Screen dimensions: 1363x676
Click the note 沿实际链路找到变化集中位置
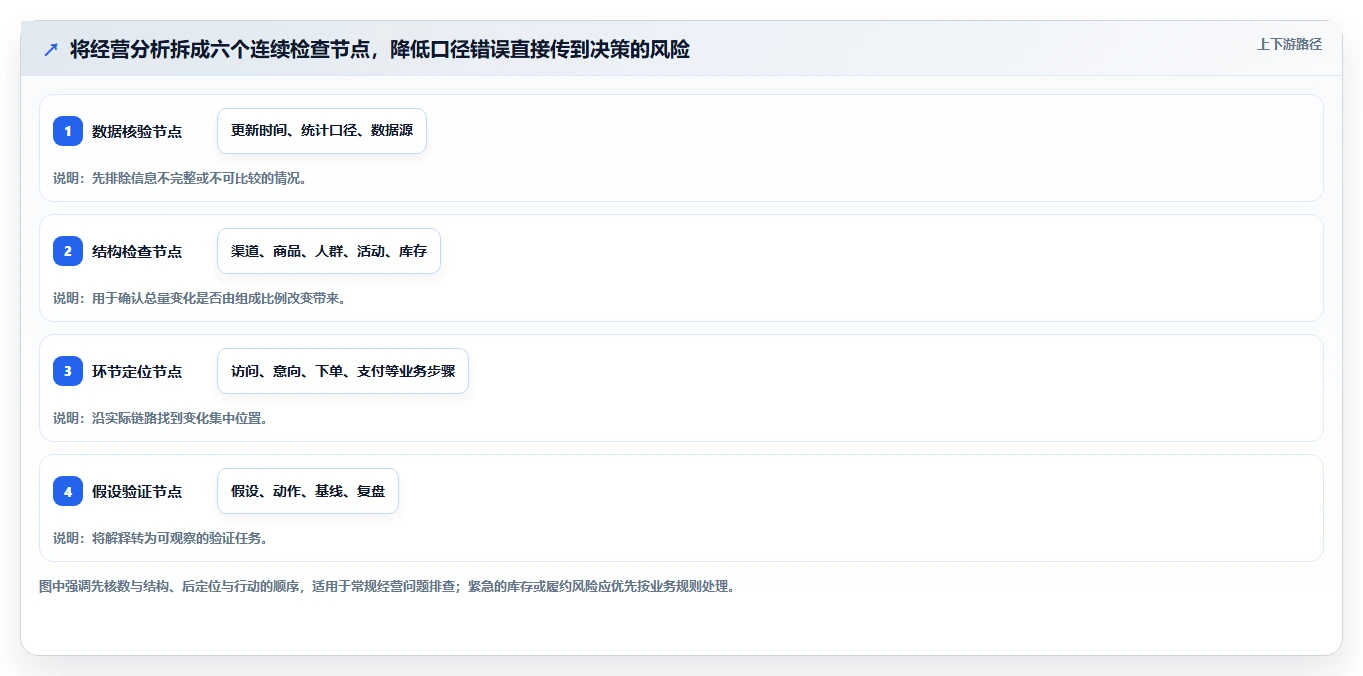(160, 418)
